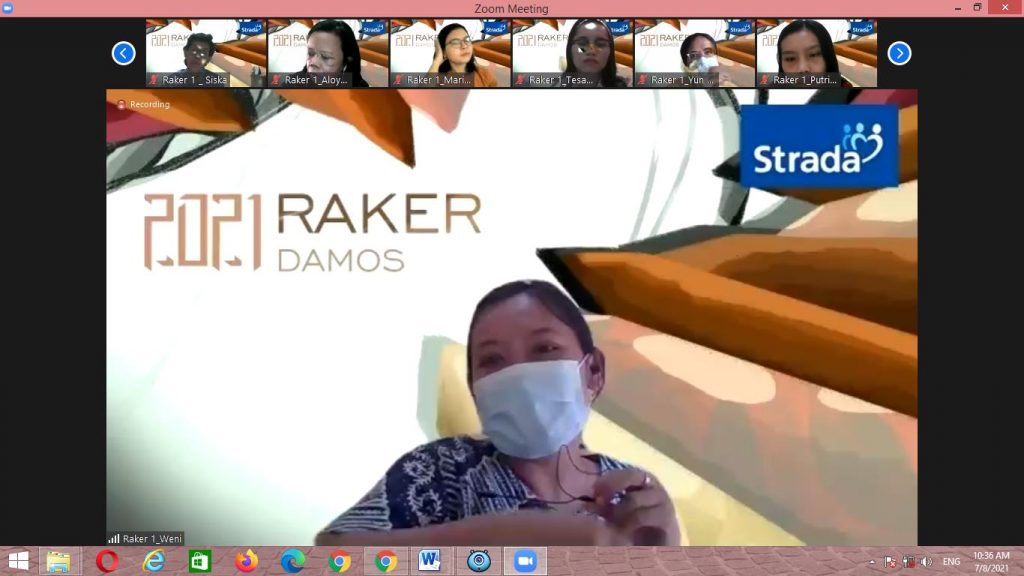Select the Raker 1_Siska video thumbnail
The height and width of the screenshot is (576, 1024).
(x=206, y=53)
